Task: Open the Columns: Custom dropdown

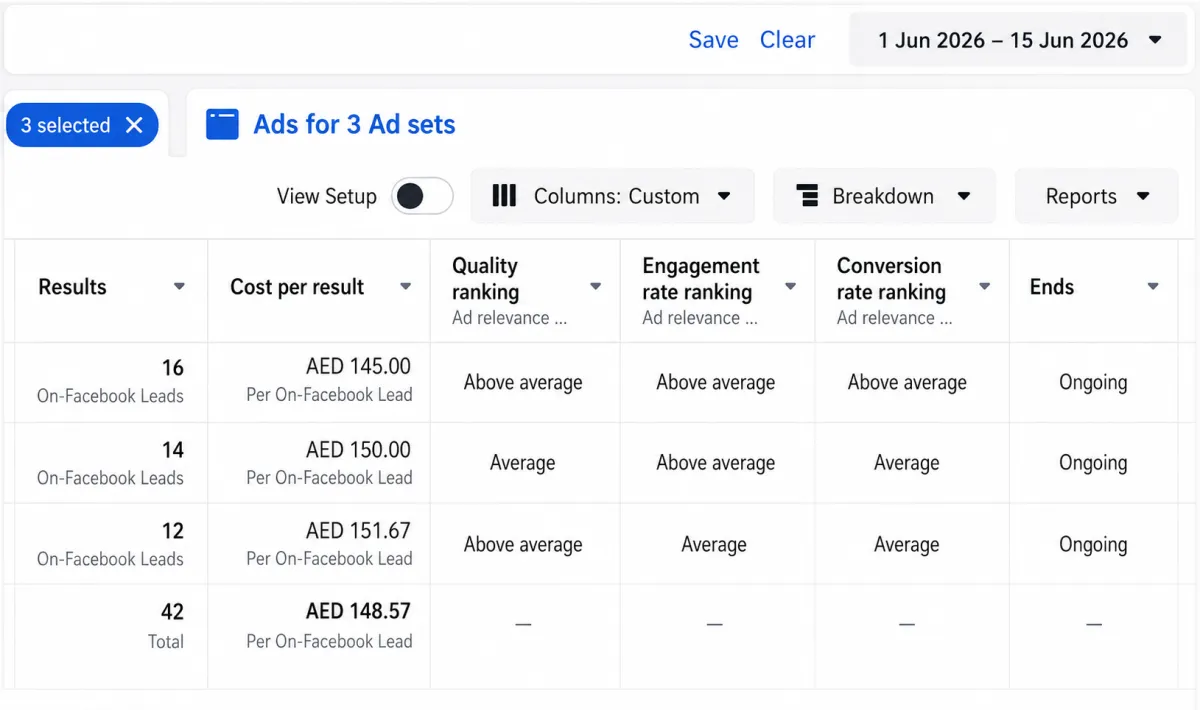Action: [x=612, y=196]
